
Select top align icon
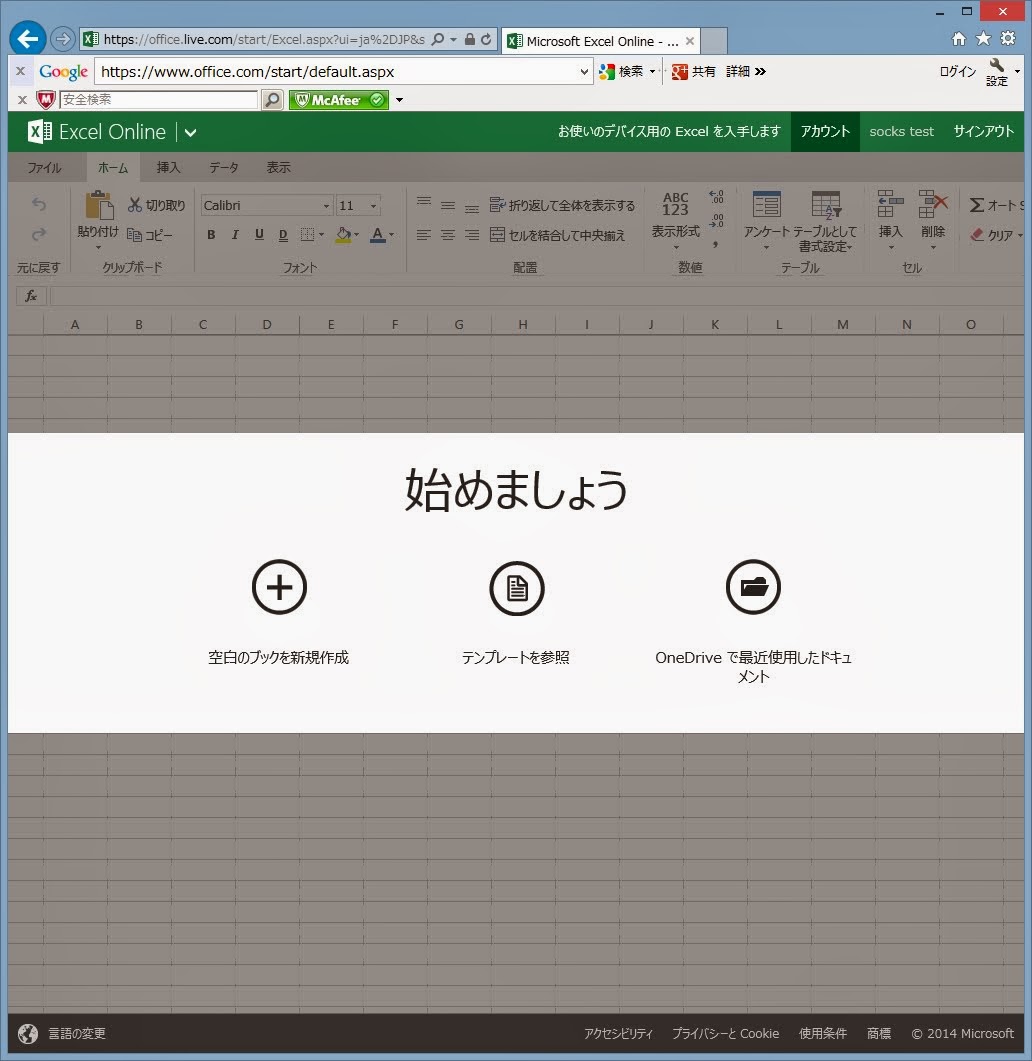(424, 202)
